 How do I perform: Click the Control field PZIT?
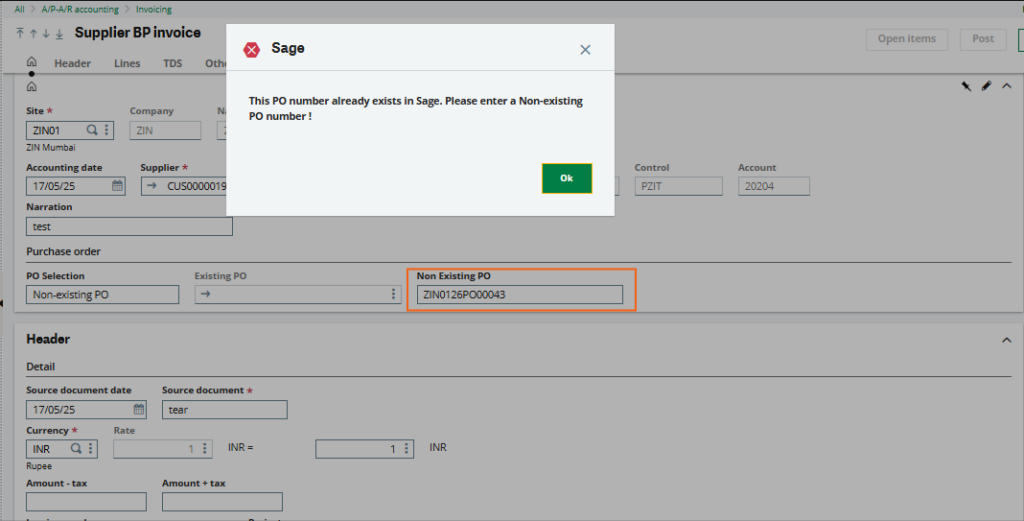tap(679, 186)
